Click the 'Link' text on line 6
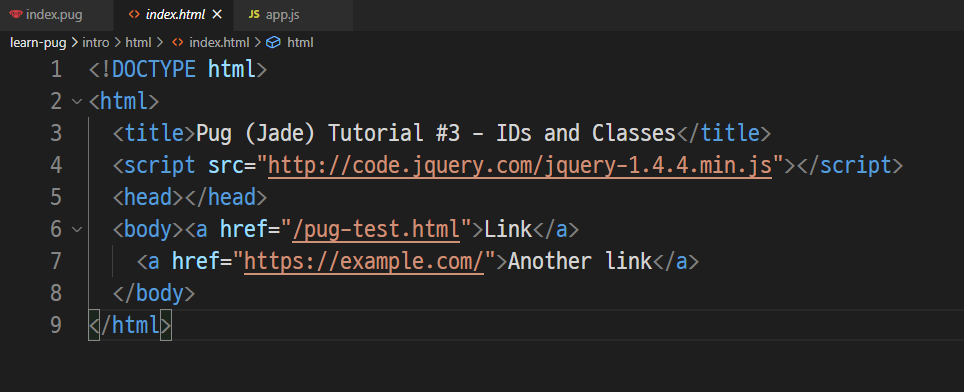The width and height of the screenshot is (964, 392). tap(508, 229)
